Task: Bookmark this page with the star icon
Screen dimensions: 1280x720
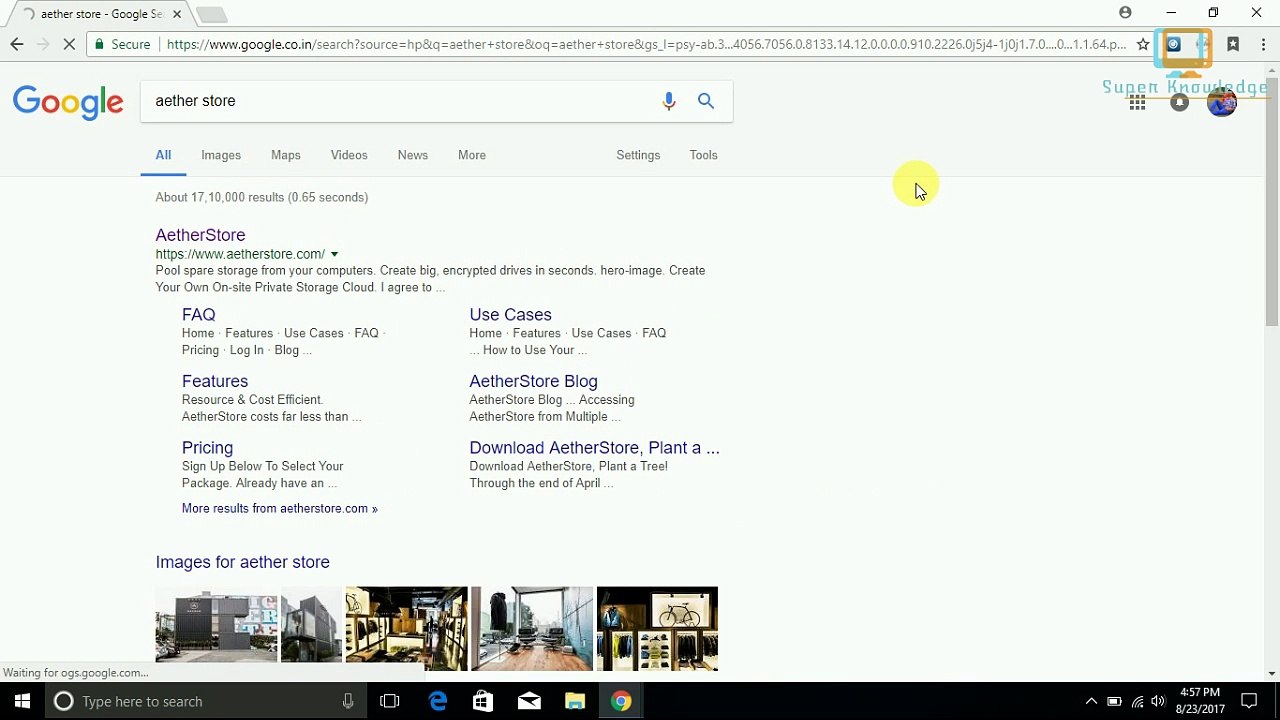Action: click(1143, 44)
